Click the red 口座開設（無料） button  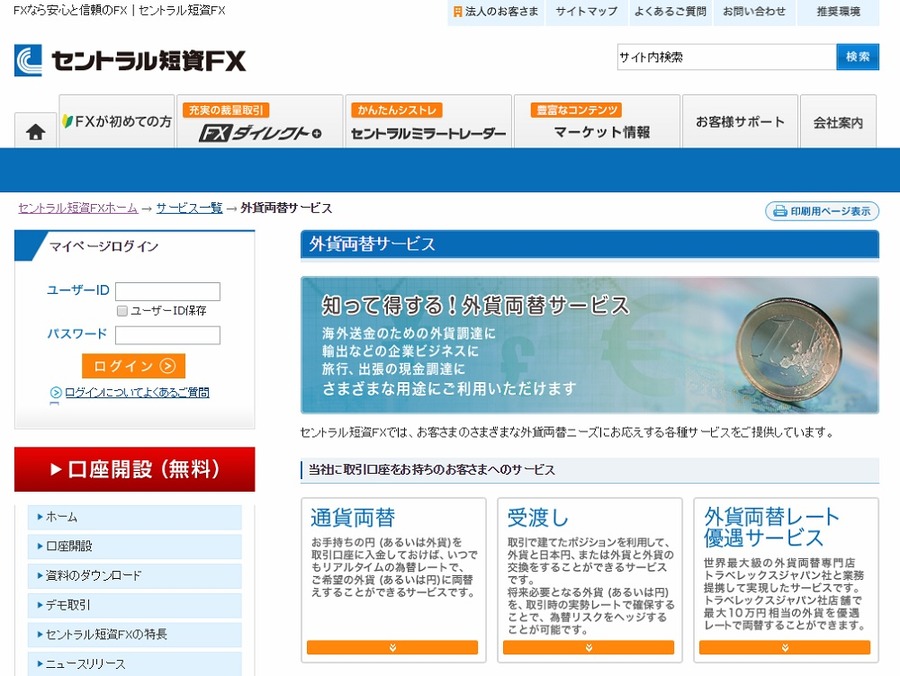(x=134, y=469)
